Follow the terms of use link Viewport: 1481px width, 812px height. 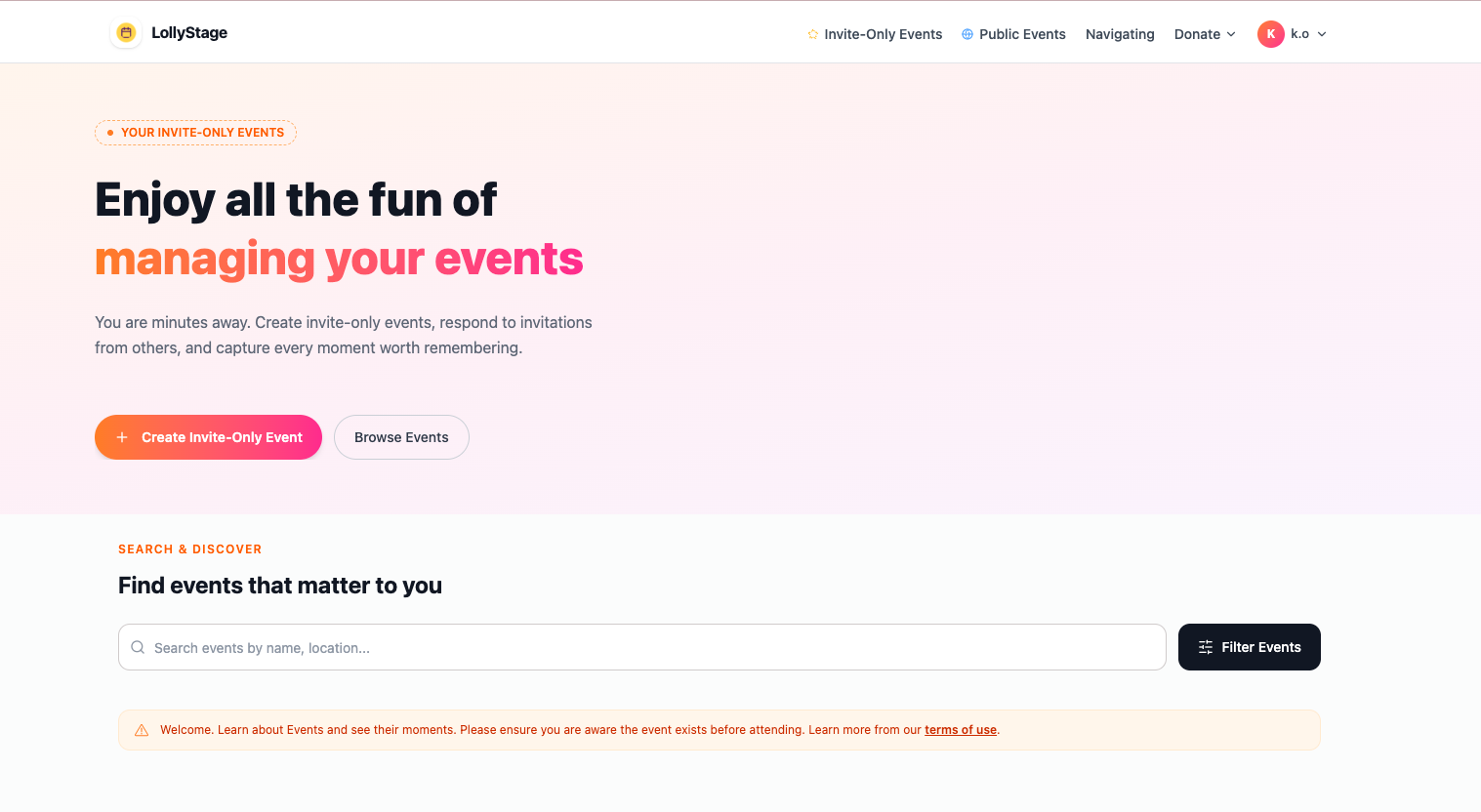click(x=961, y=730)
